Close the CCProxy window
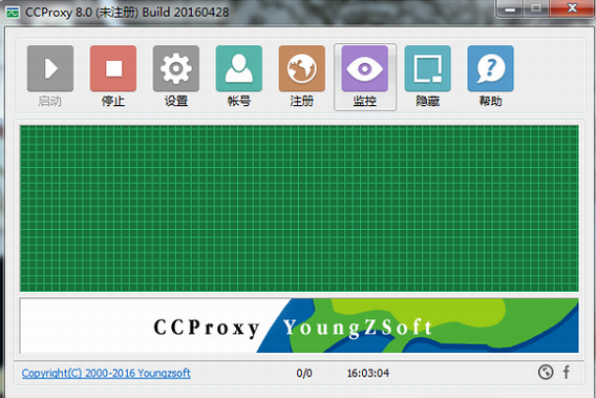 pos(572,8)
